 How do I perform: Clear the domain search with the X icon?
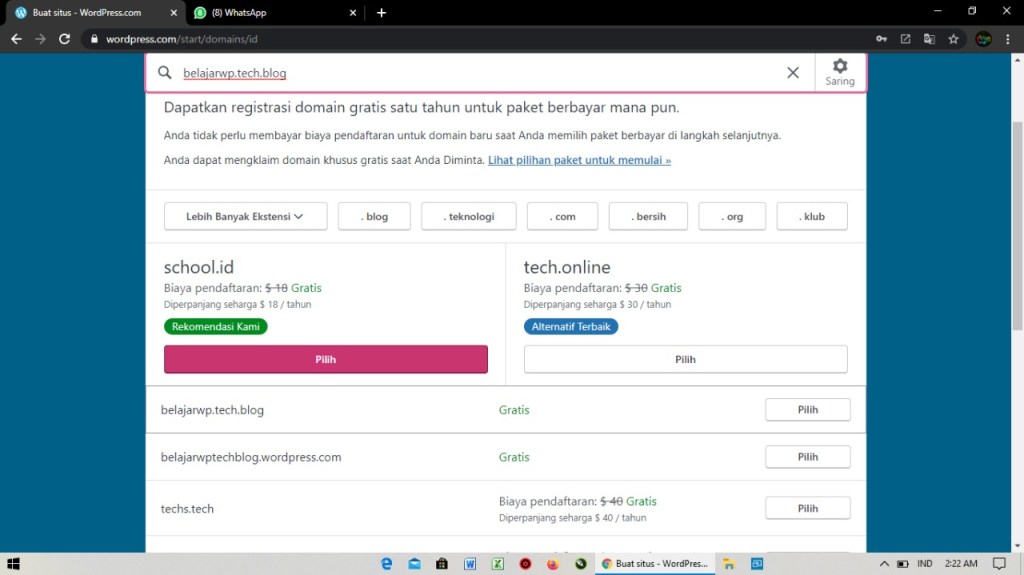click(x=793, y=73)
